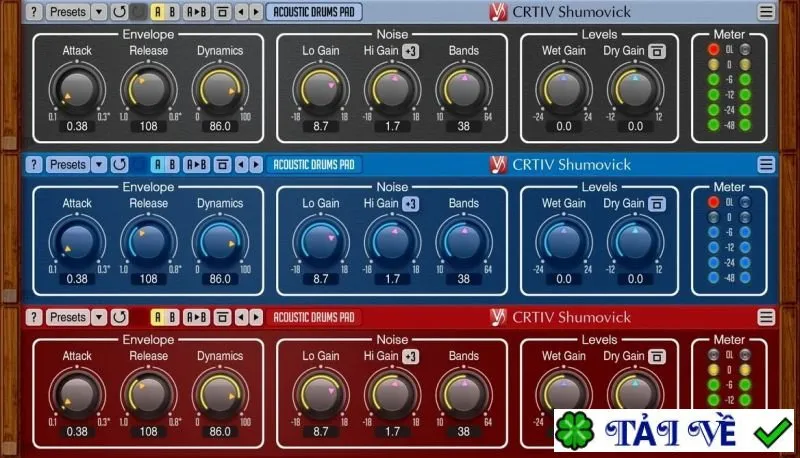800x458 pixels.
Task: Click the Bands knob in blue plugin
Action: click(x=464, y=242)
